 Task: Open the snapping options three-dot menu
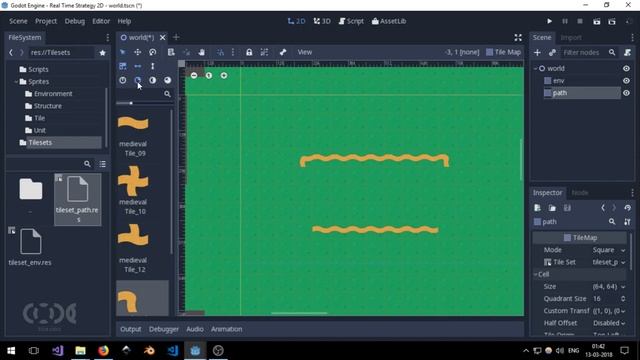233,52
